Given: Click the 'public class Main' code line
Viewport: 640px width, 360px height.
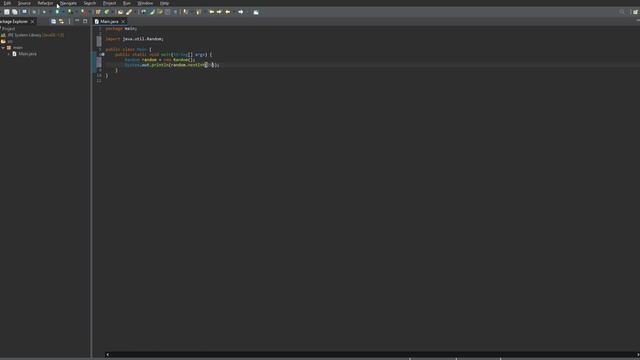Looking at the screenshot, I should coord(129,49).
